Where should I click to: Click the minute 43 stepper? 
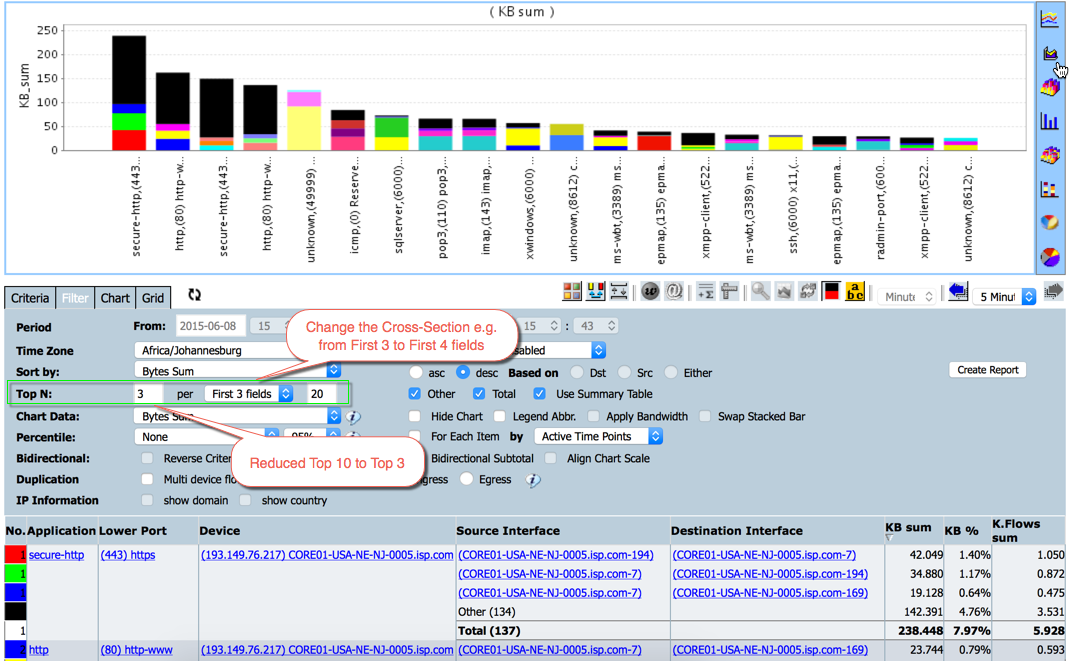[596, 326]
